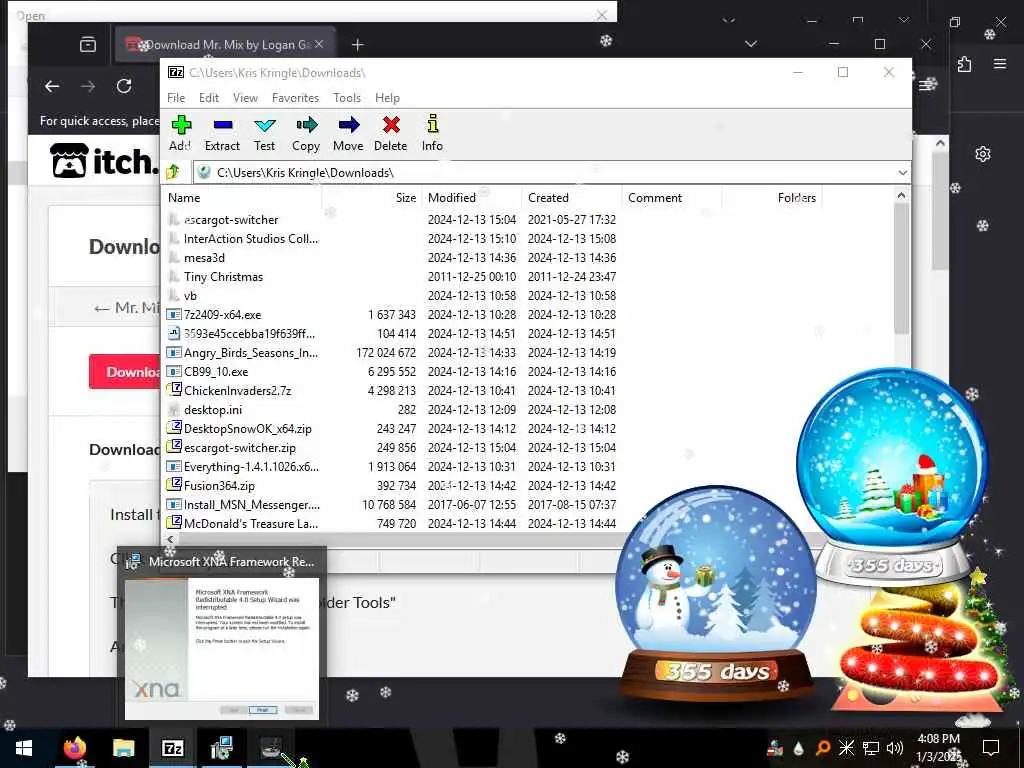Click the Add toolbar icon in 7-Zip

(181, 133)
